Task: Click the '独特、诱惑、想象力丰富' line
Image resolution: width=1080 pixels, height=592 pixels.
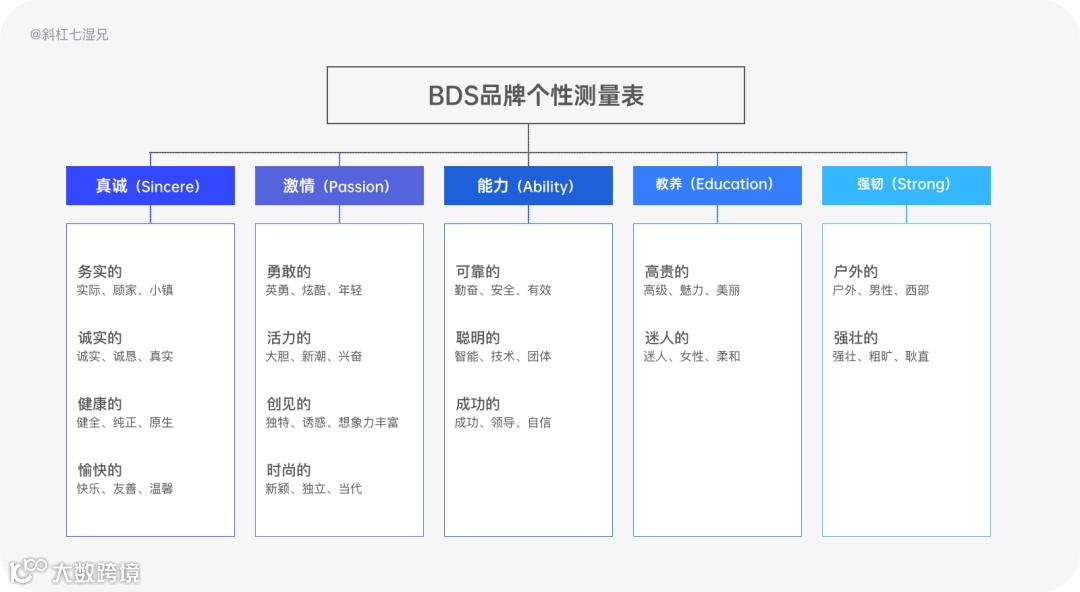Action: [x=332, y=422]
